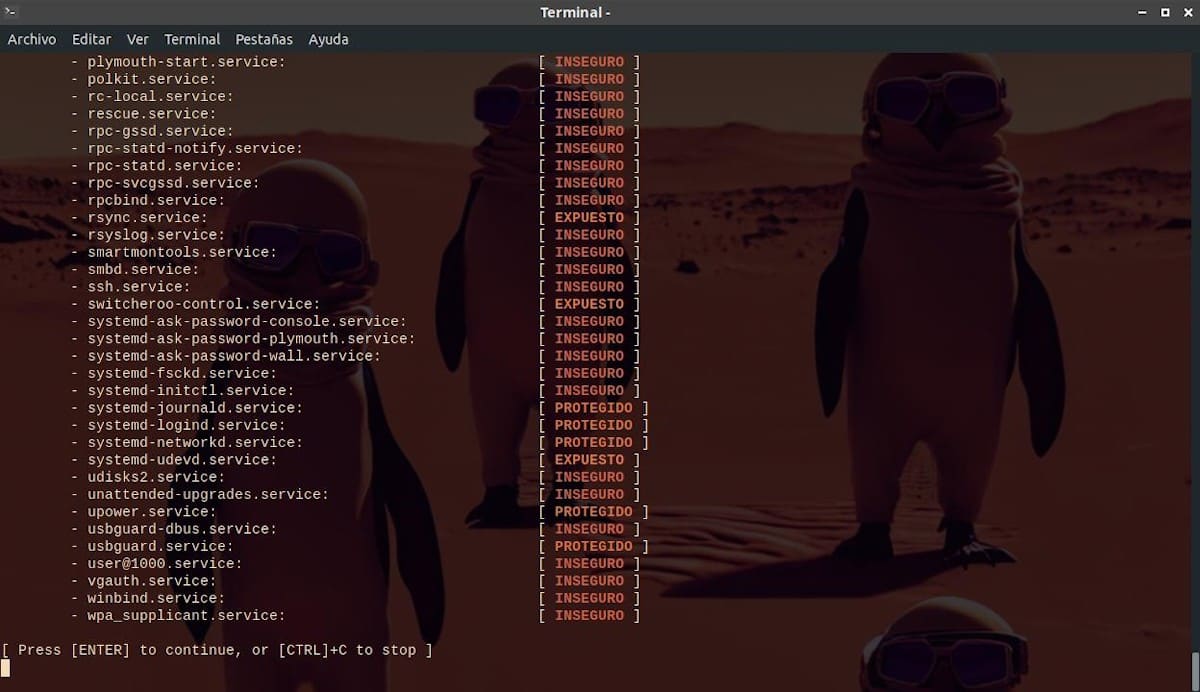Select vgauth.service line
1200x692 pixels.
pos(355,581)
